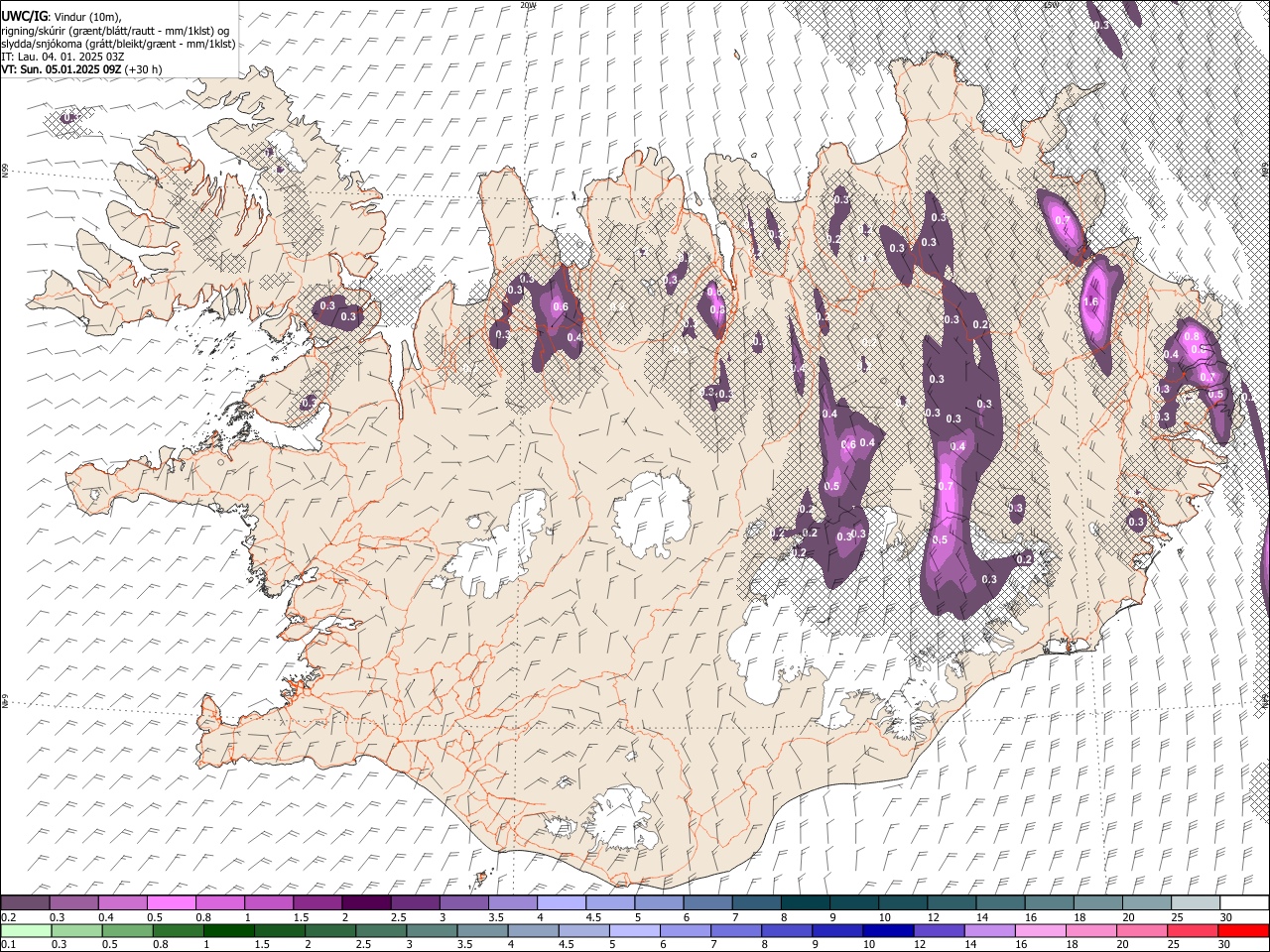Click the (+30 h) forecast offset text

click(144, 69)
